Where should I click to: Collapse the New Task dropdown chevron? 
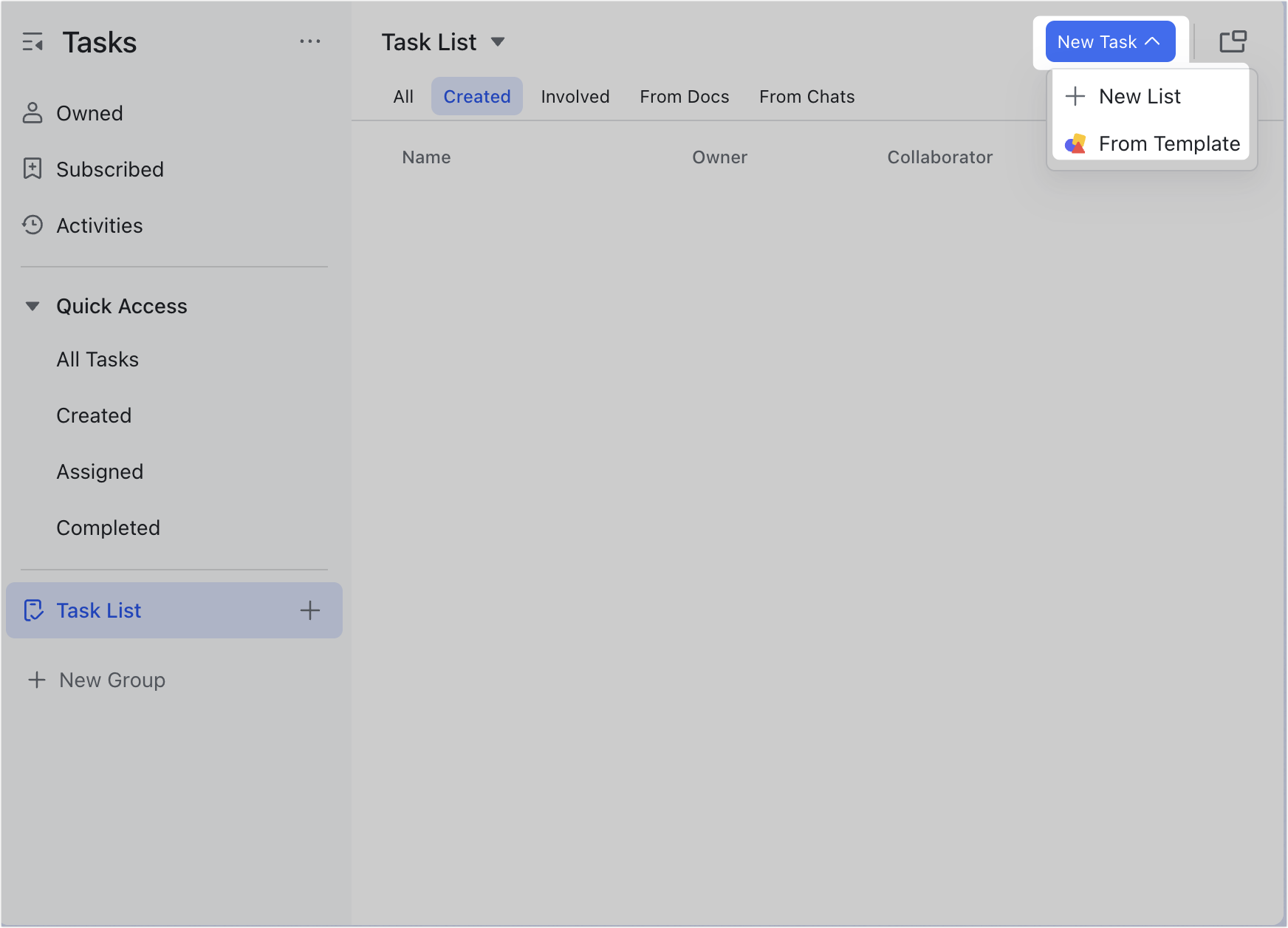coord(1154,41)
